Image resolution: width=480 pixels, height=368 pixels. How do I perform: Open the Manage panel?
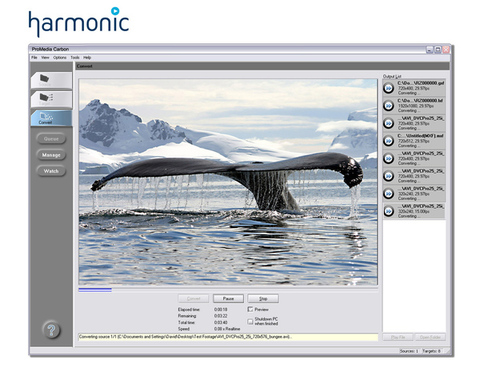[51, 155]
